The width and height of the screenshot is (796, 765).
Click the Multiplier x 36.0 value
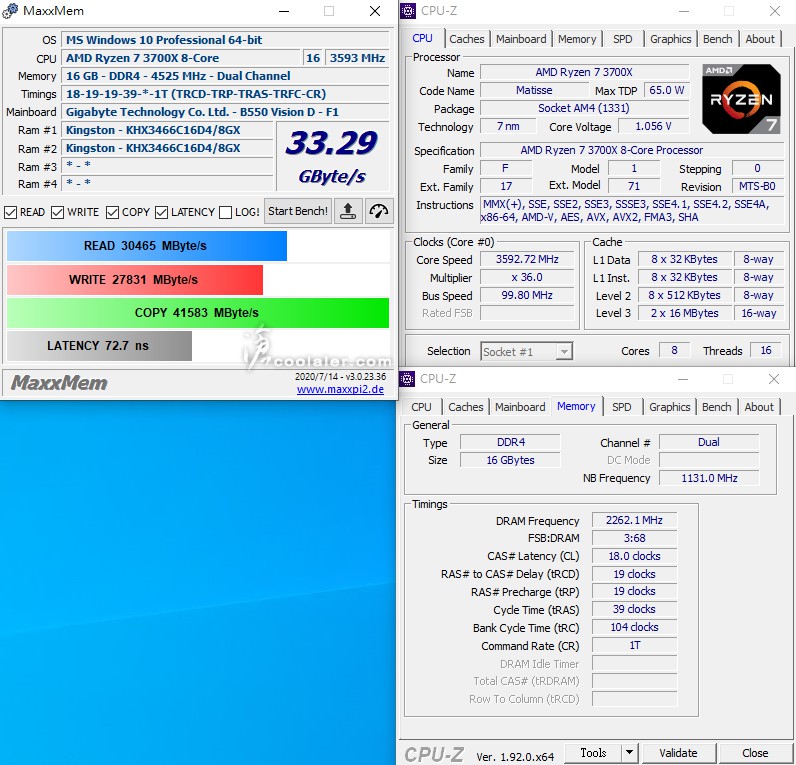click(x=527, y=277)
